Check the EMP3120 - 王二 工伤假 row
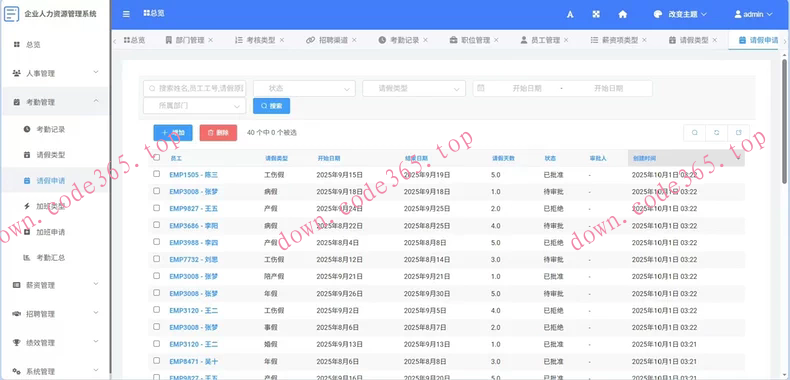Image resolution: width=790 pixels, height=380 pixels. [157, 309]
